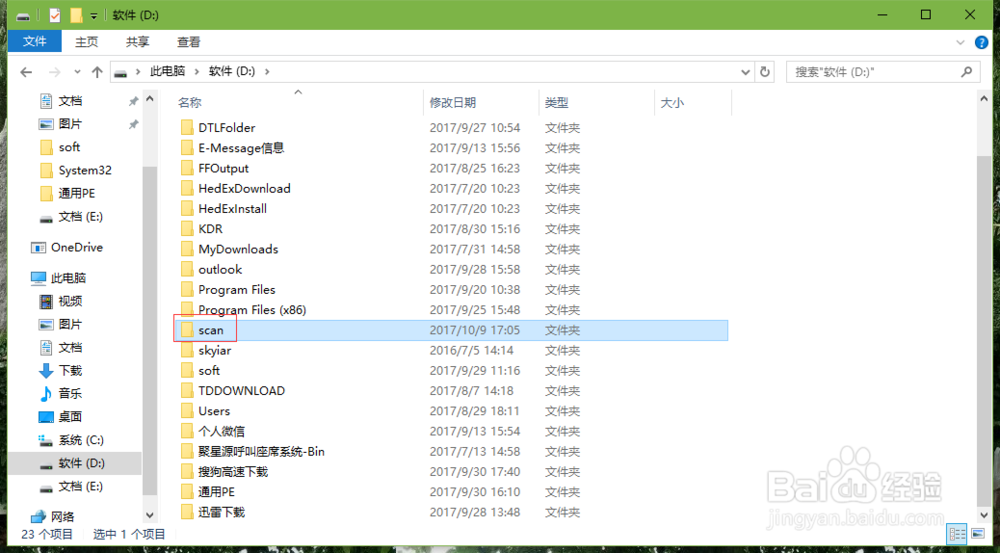Switch to the 主页 ribbon tab
This screenshot has height=553, width=1000.
tap(87, 42)
